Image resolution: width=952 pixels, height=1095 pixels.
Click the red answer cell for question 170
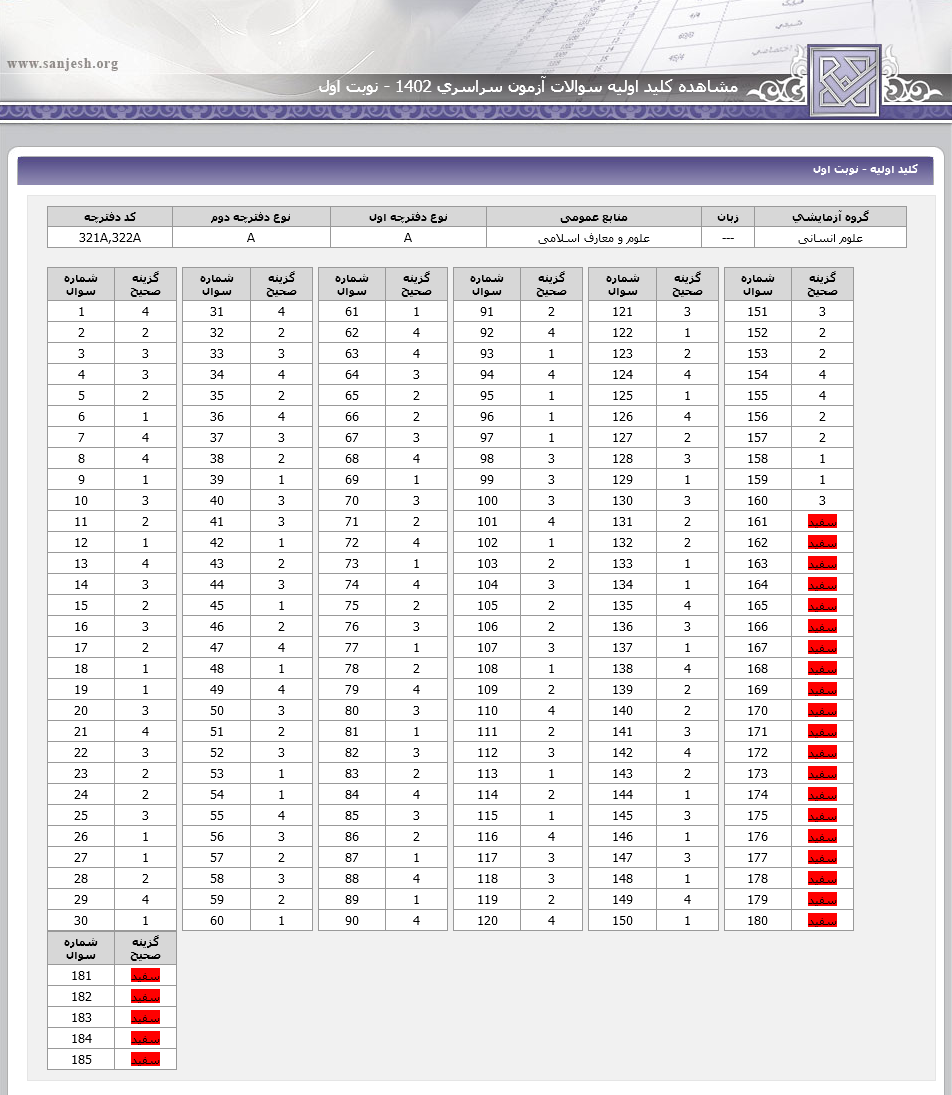coord(822,711)
